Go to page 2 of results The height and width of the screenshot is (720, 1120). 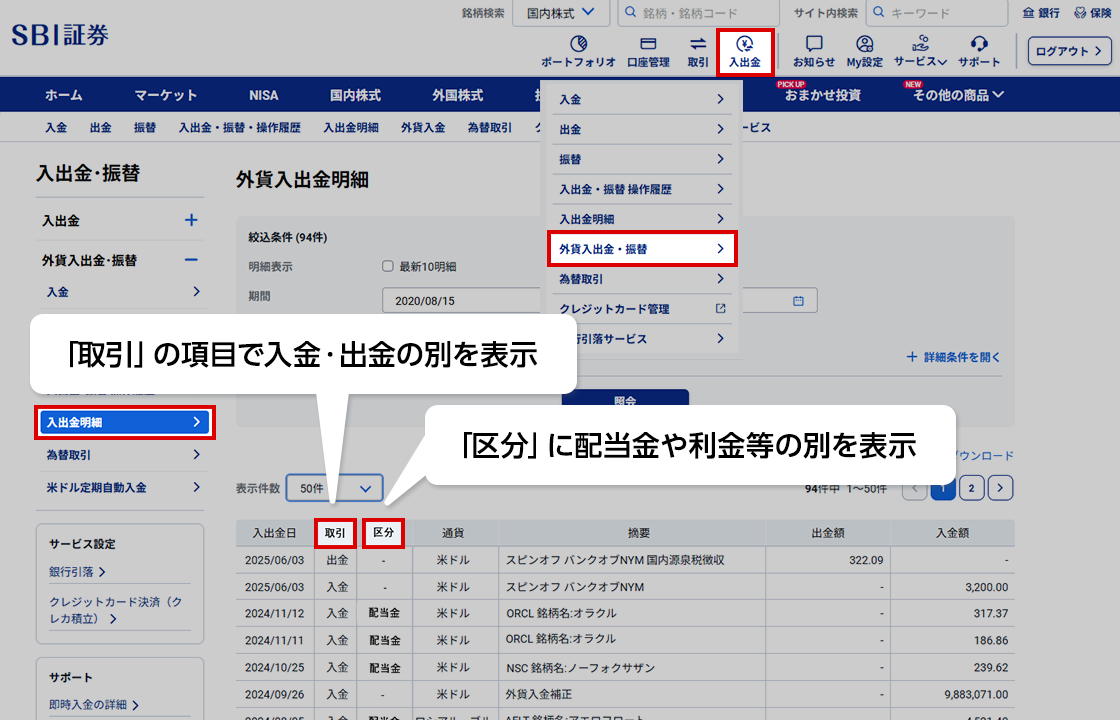971,488
